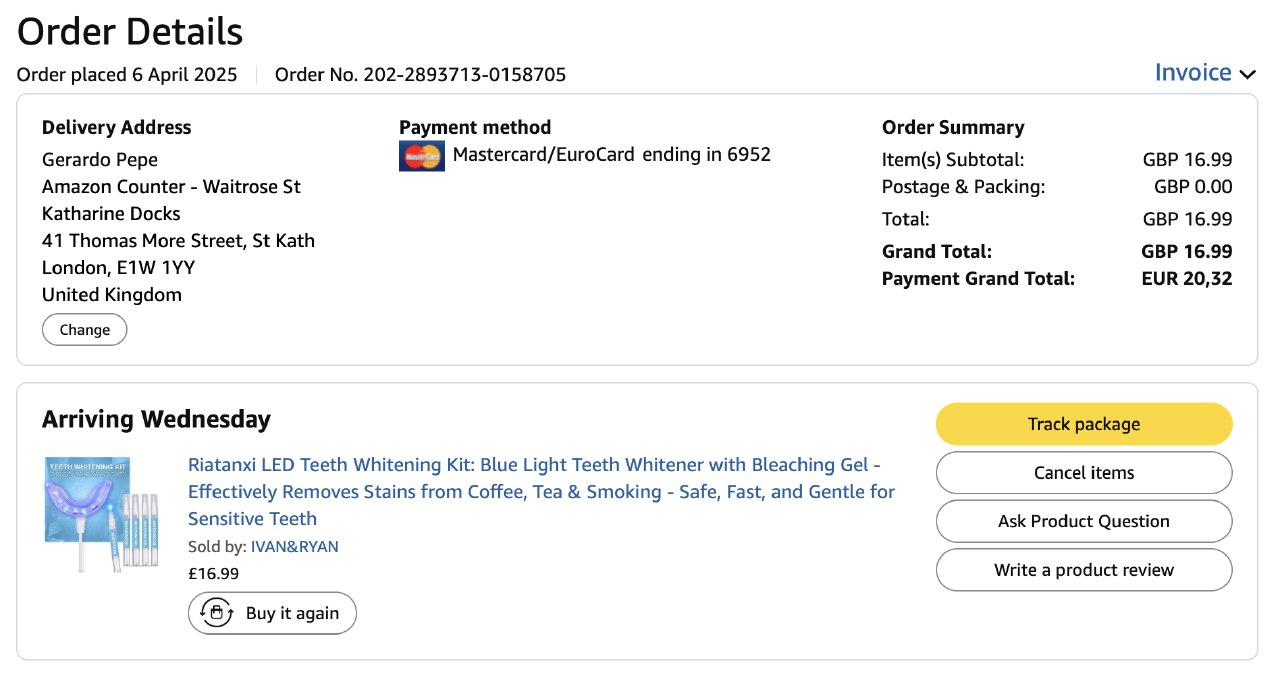Select the Cancel items button
This screenshot has height=686, width=1280.
pyautogui.click(x=1083, y=473)
